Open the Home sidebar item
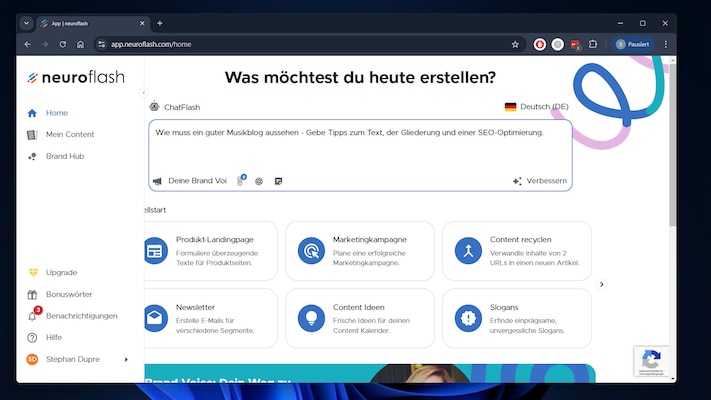Viewport: 711px width, 400px height. click(x=57, y=113)
